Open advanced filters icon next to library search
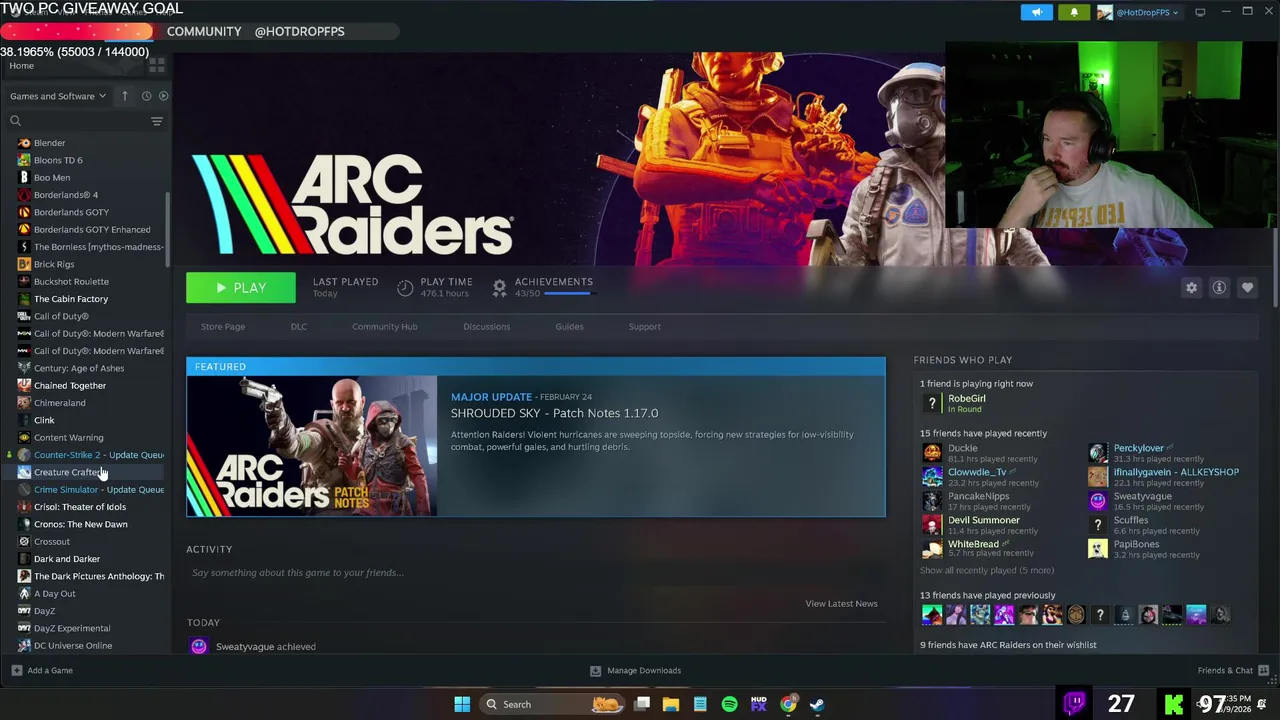 click(157, 121)
